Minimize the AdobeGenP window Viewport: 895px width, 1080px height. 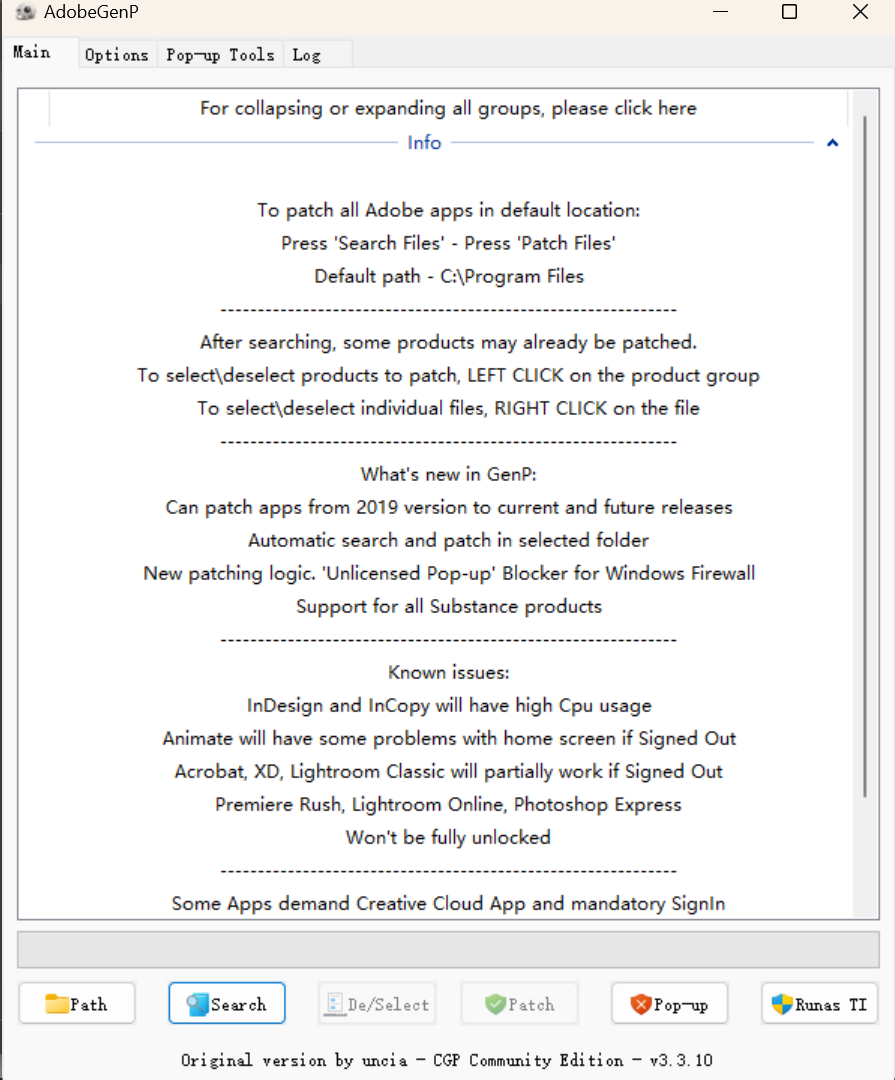(x=719, y=13)
